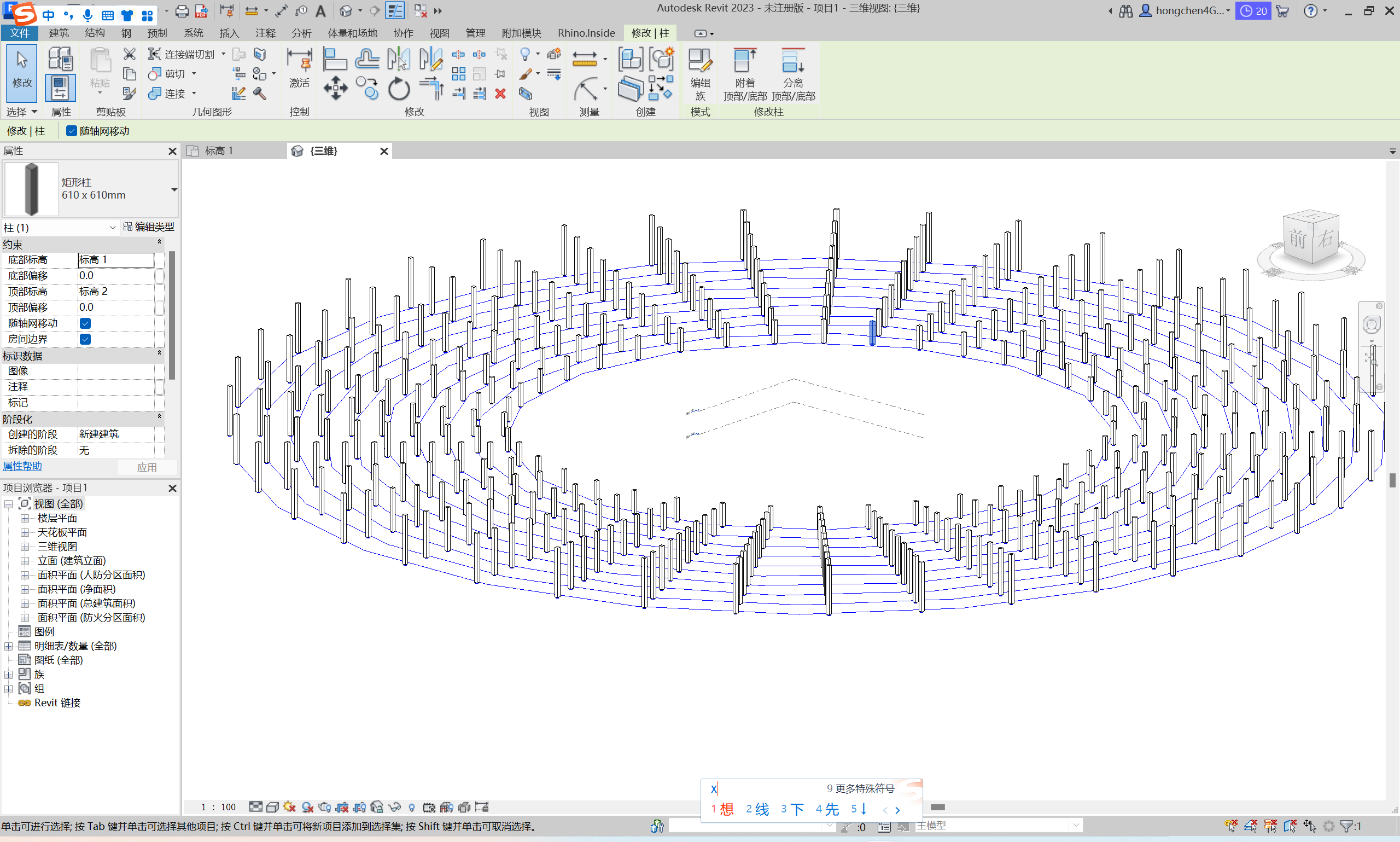Click the Cut to clipboard scissors icon
The height and width of the screenshot is (842, 1400).
click(x=130, y=54)
